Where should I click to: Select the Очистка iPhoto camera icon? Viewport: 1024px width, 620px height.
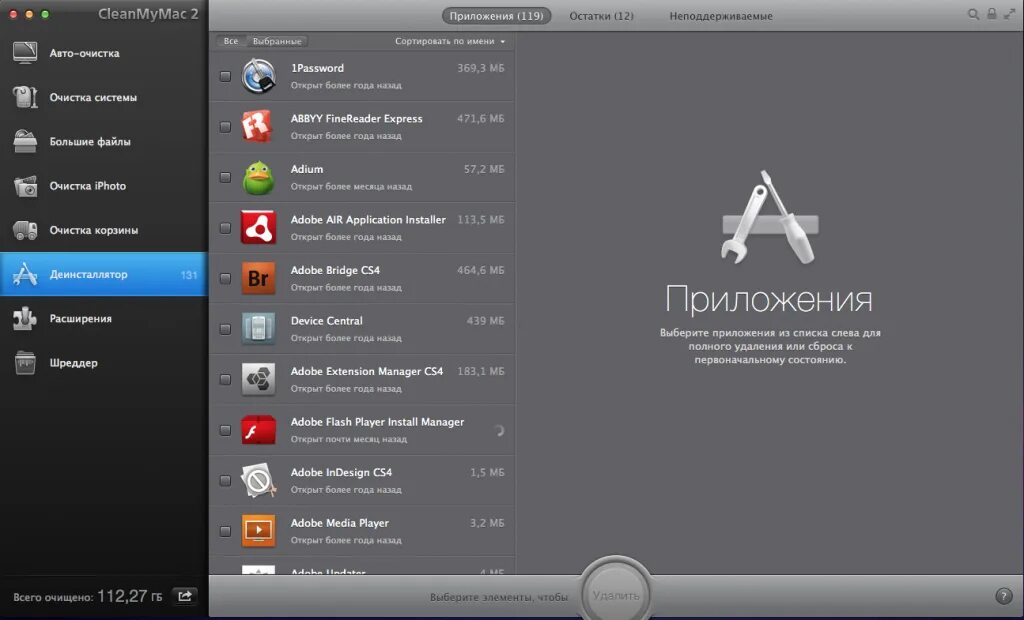click(x=25, y=186)
